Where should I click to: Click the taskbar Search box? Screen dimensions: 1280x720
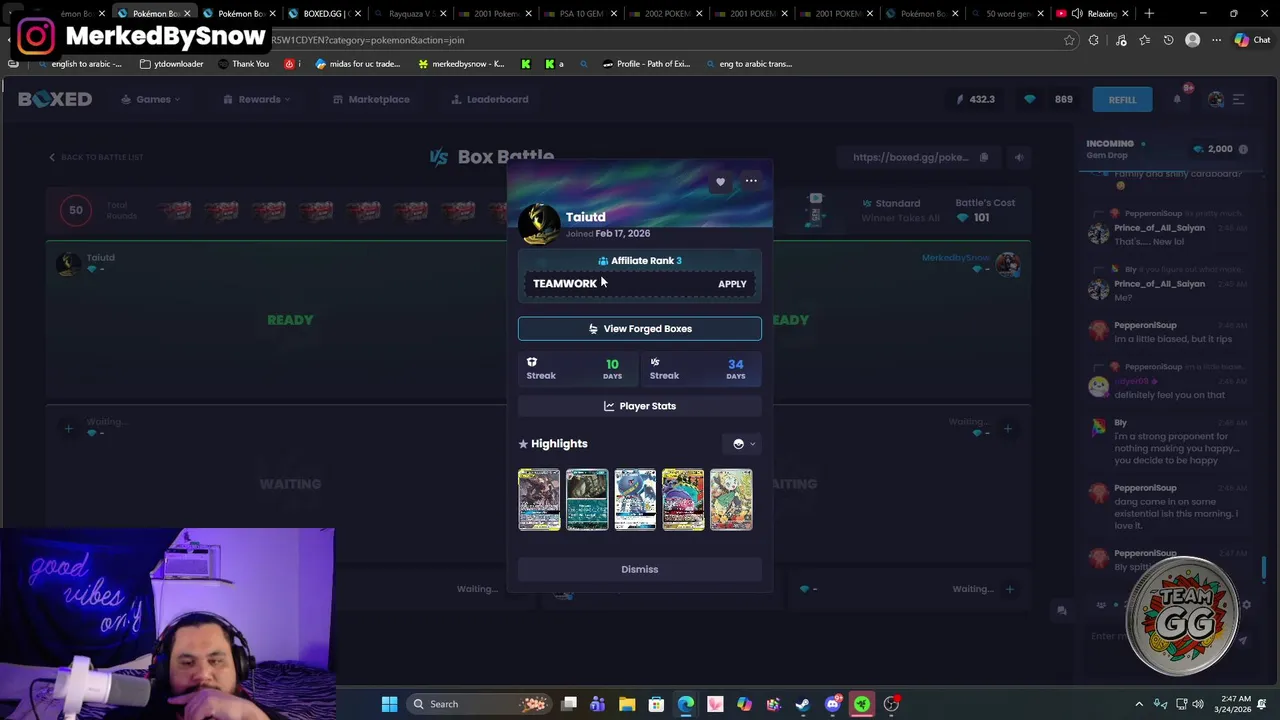[x=478, y=704]
